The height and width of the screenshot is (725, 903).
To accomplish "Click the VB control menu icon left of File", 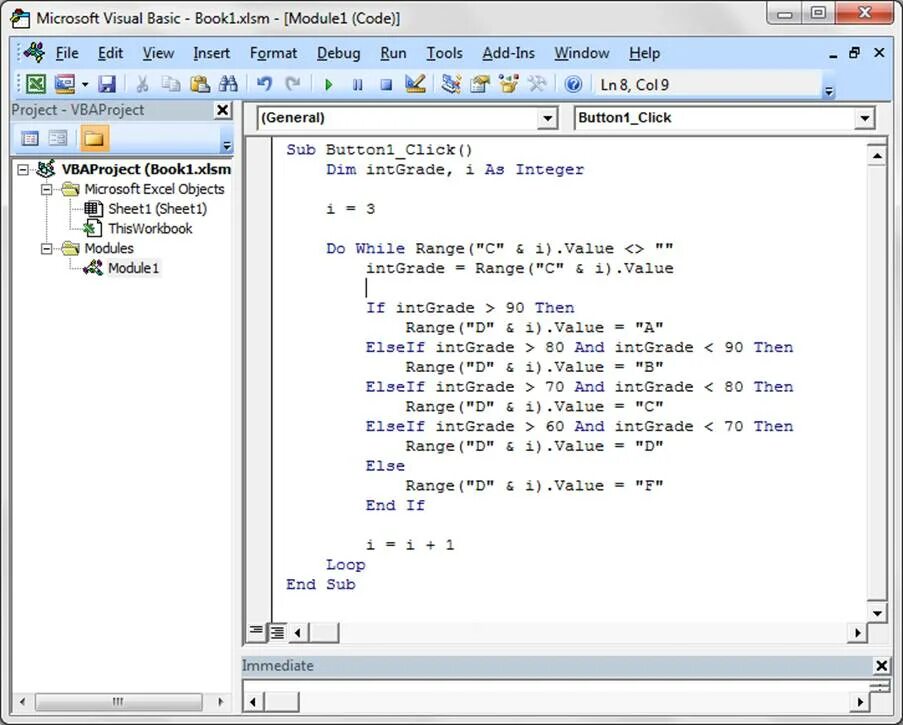I will point(34,52).
